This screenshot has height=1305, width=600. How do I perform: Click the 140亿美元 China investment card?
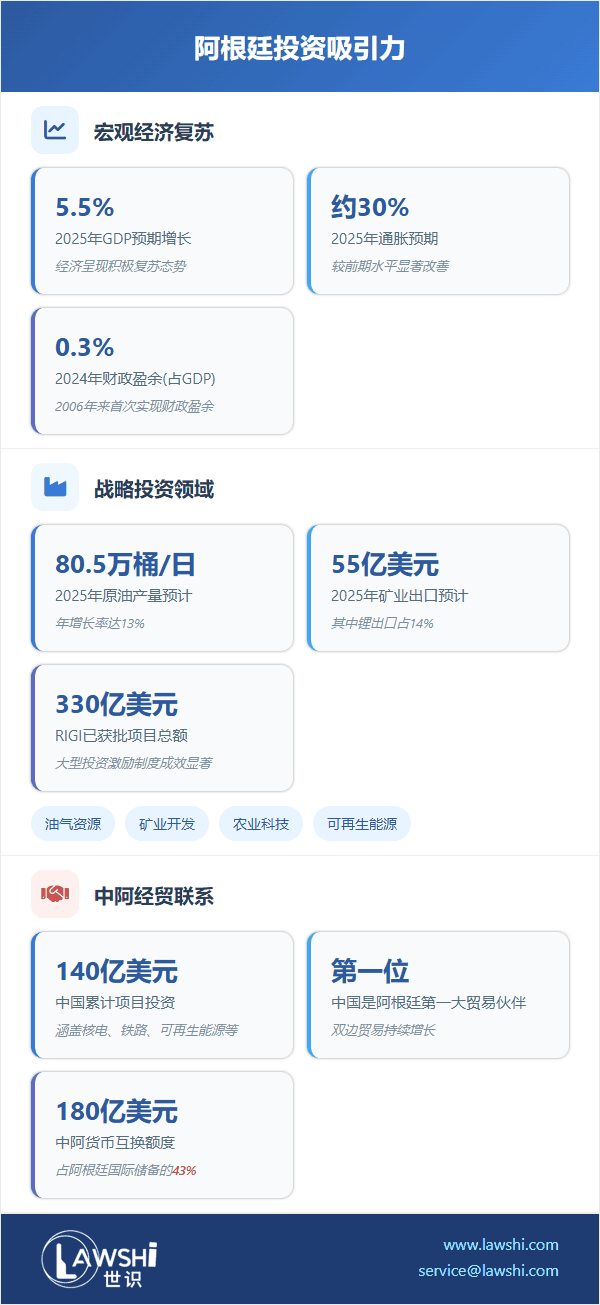[x=163, y=995]
